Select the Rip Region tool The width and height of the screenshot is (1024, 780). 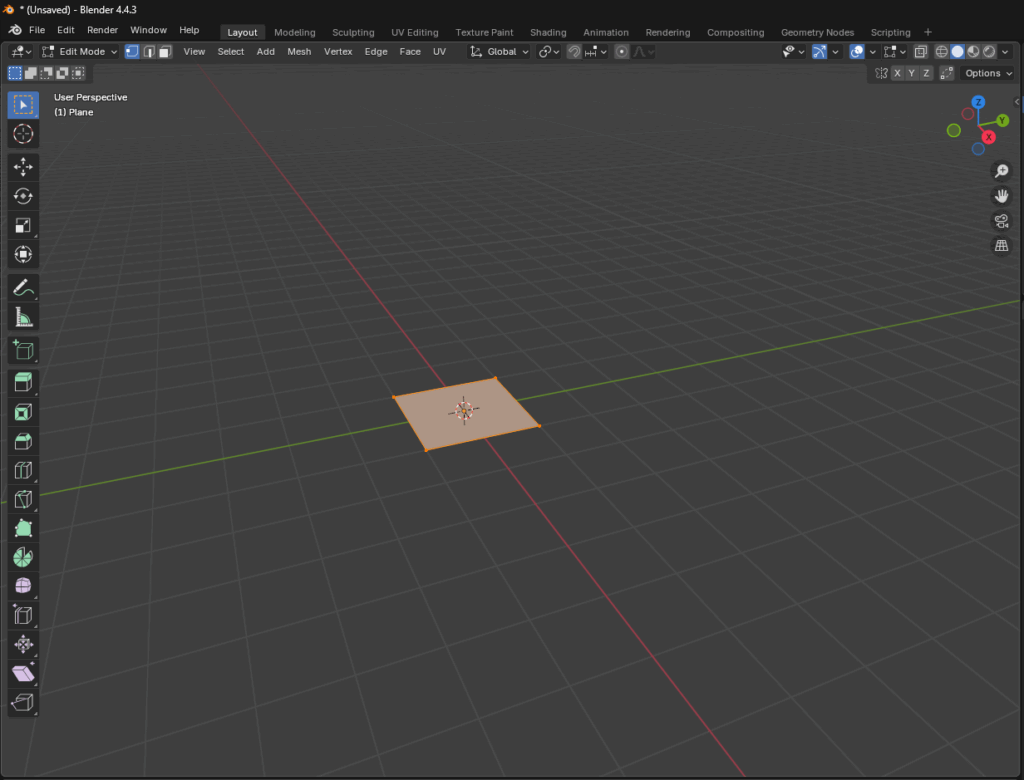tap(23, 702)
